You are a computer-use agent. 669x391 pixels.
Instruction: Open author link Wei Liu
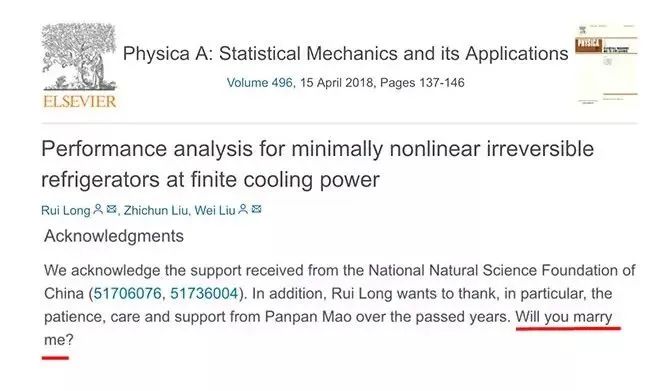tap(215, 210)
